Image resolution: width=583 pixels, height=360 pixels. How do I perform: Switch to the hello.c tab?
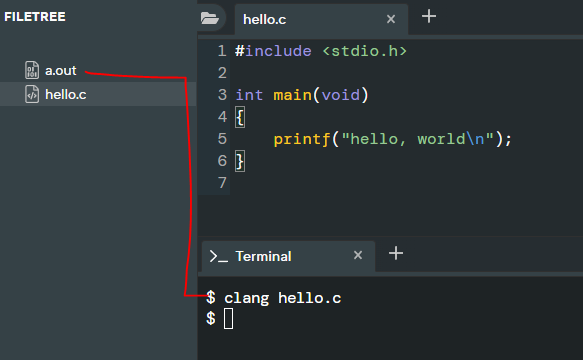(x=321, y=19)
